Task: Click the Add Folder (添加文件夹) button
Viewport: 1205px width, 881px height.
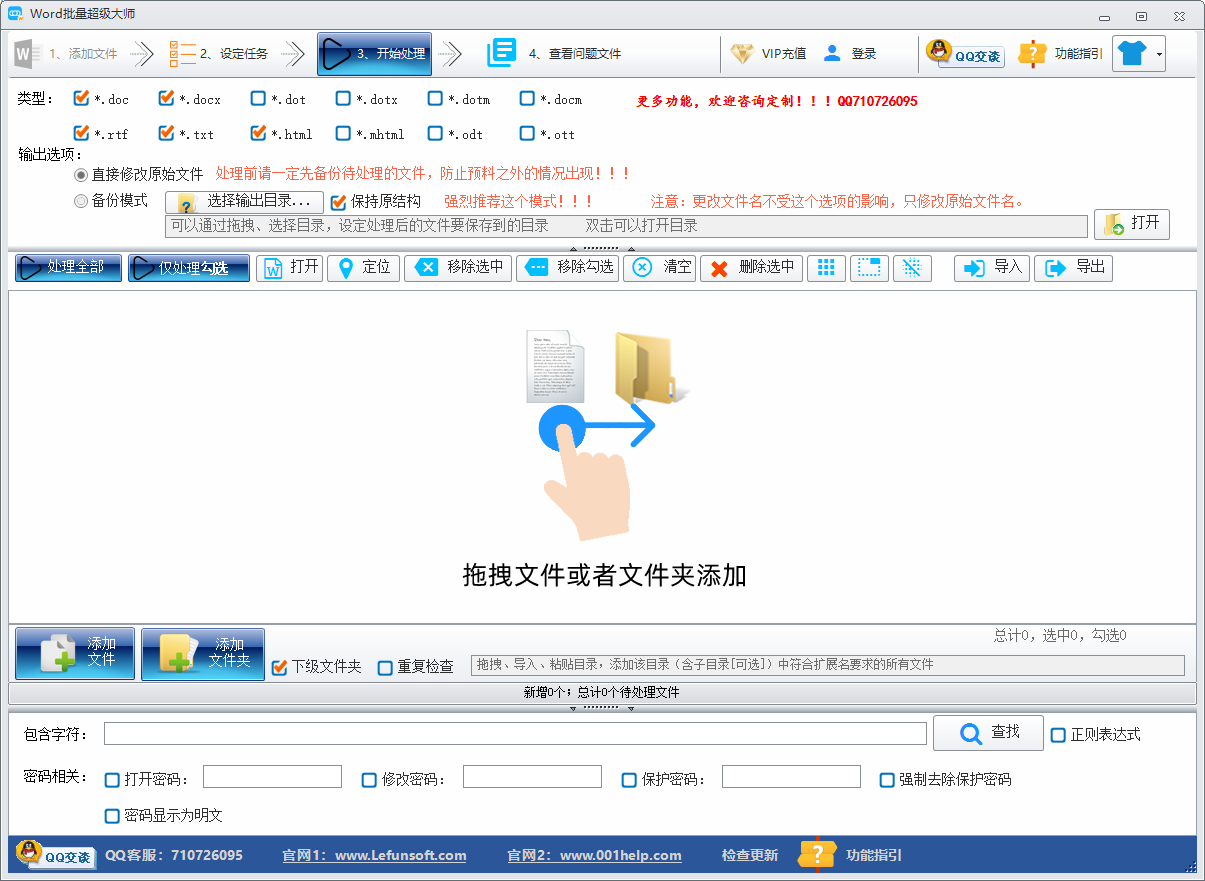Action: (x=203, y=654)
